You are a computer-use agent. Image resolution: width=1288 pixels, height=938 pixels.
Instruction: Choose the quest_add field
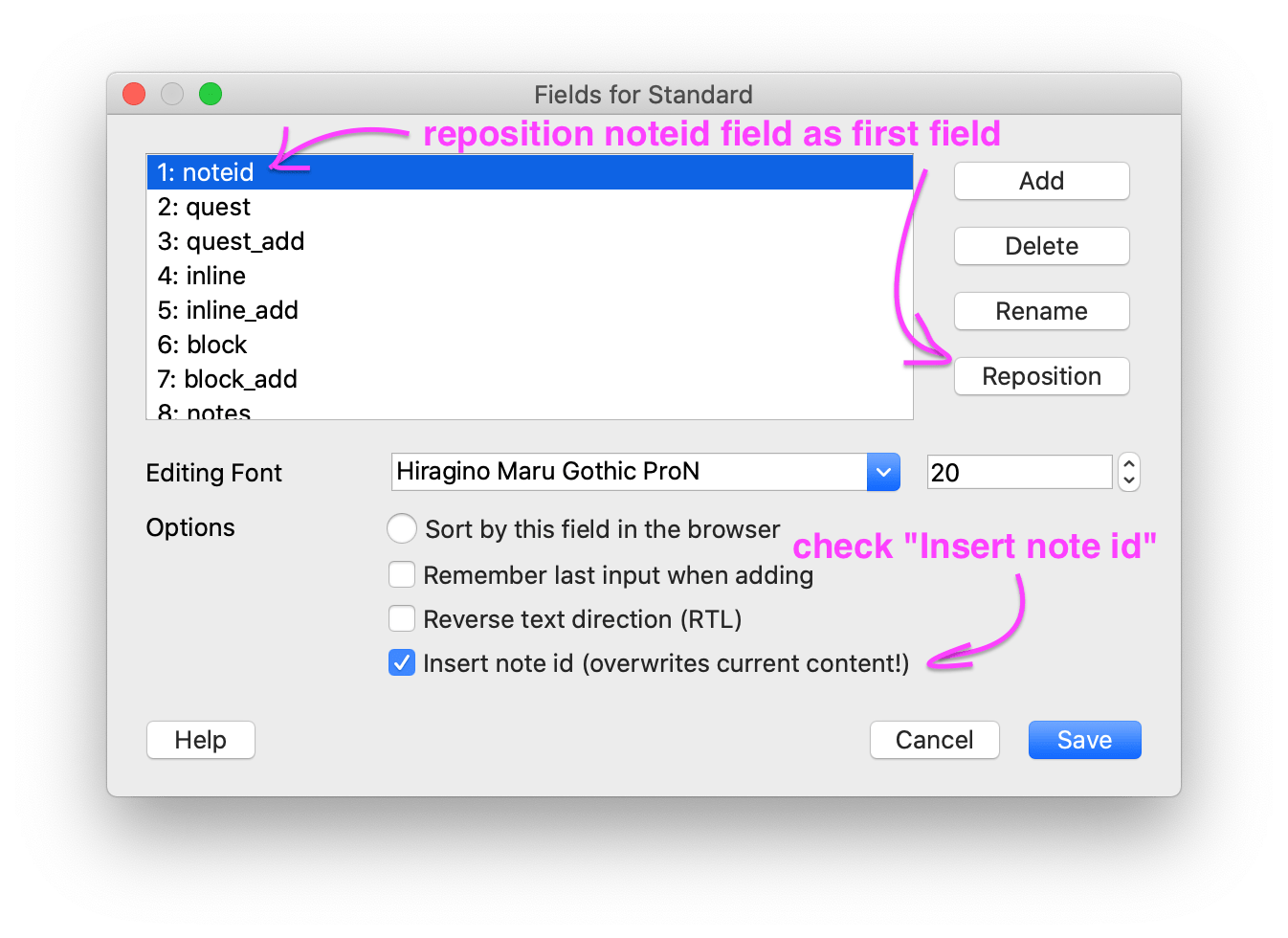click(x=231, y=241)
